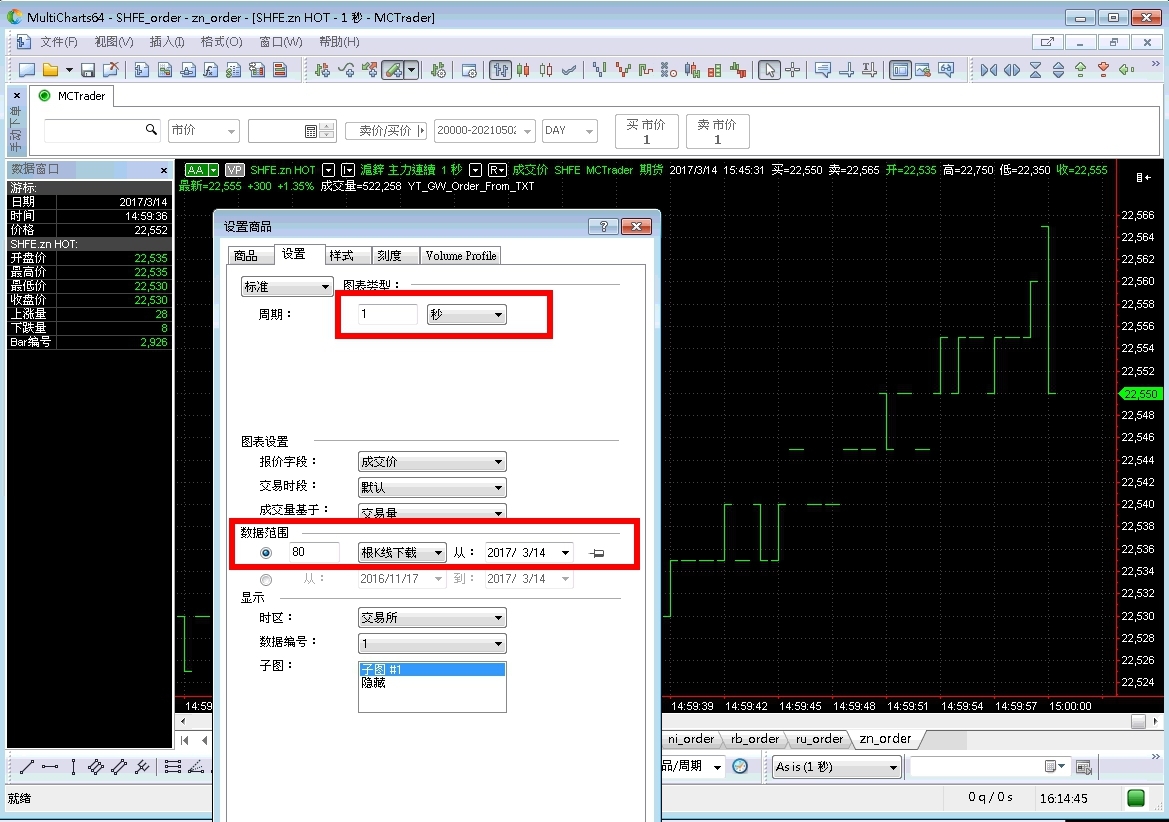
Task: Click the open folder icon in toolbar
Action: point(50,70)
